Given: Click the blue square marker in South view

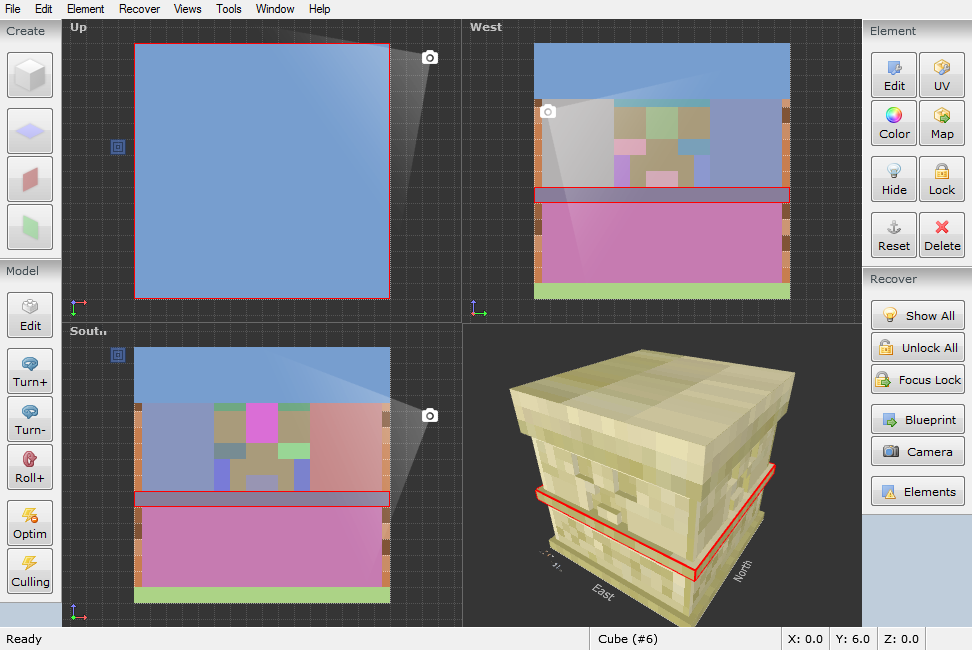Looking at the screenshot, I should pos(118,355).
